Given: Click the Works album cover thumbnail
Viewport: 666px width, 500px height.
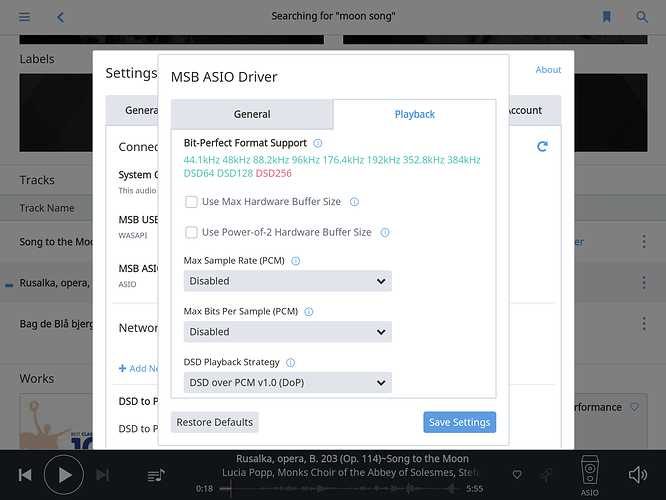Looking at the screenshot, I should click(56, 421).
